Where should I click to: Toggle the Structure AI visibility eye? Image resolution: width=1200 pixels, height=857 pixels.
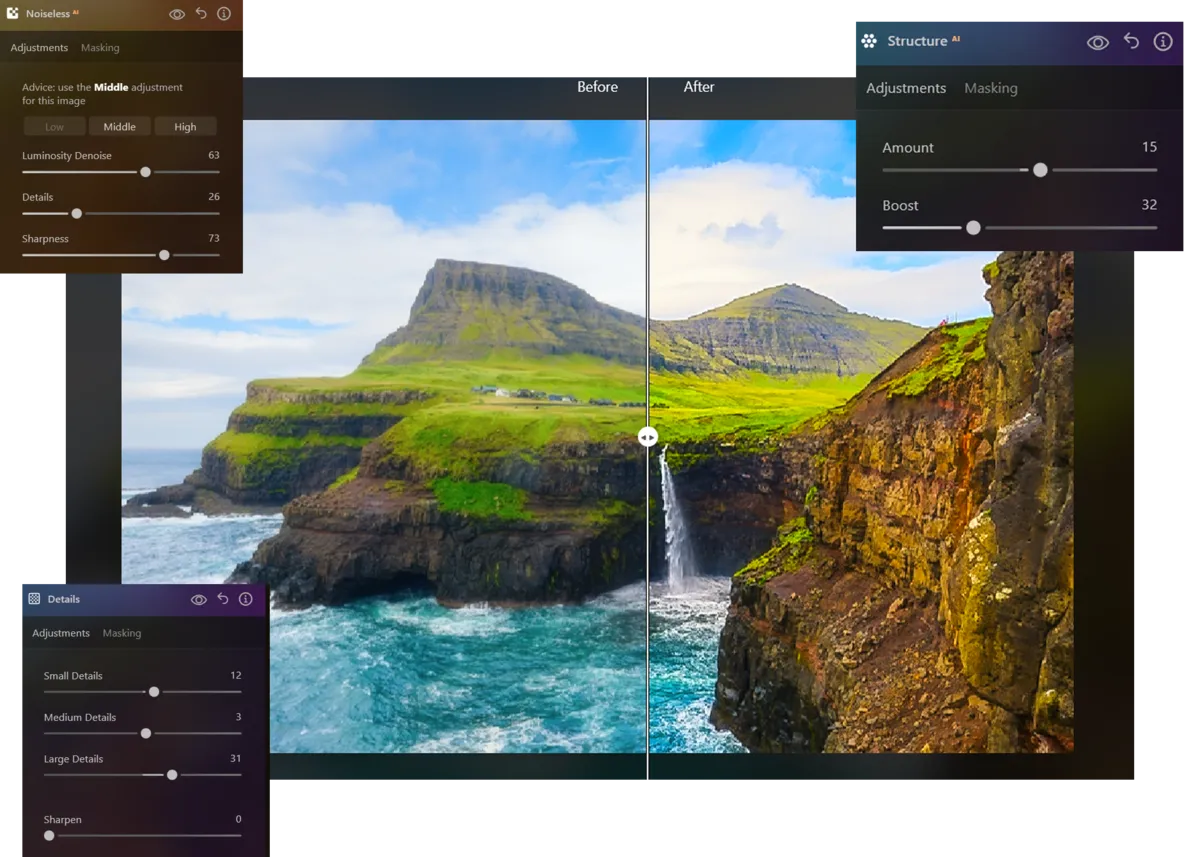point(1097,42)
